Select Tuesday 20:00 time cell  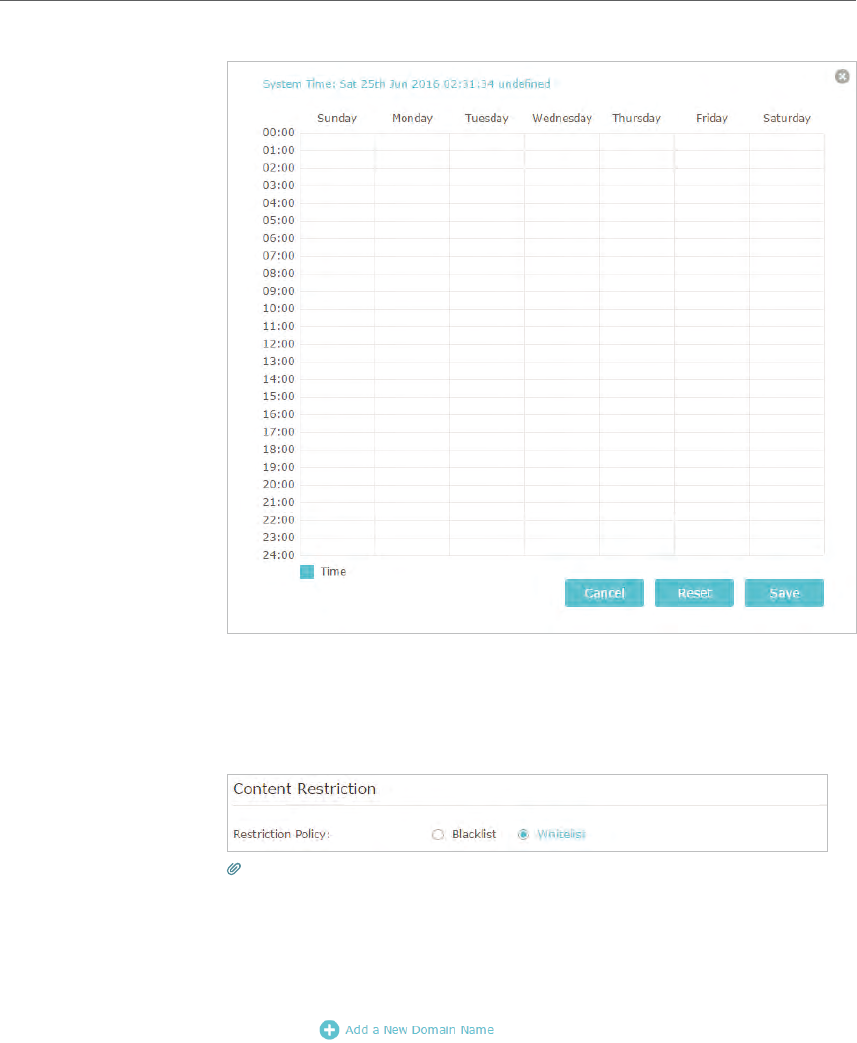point(486,494)
